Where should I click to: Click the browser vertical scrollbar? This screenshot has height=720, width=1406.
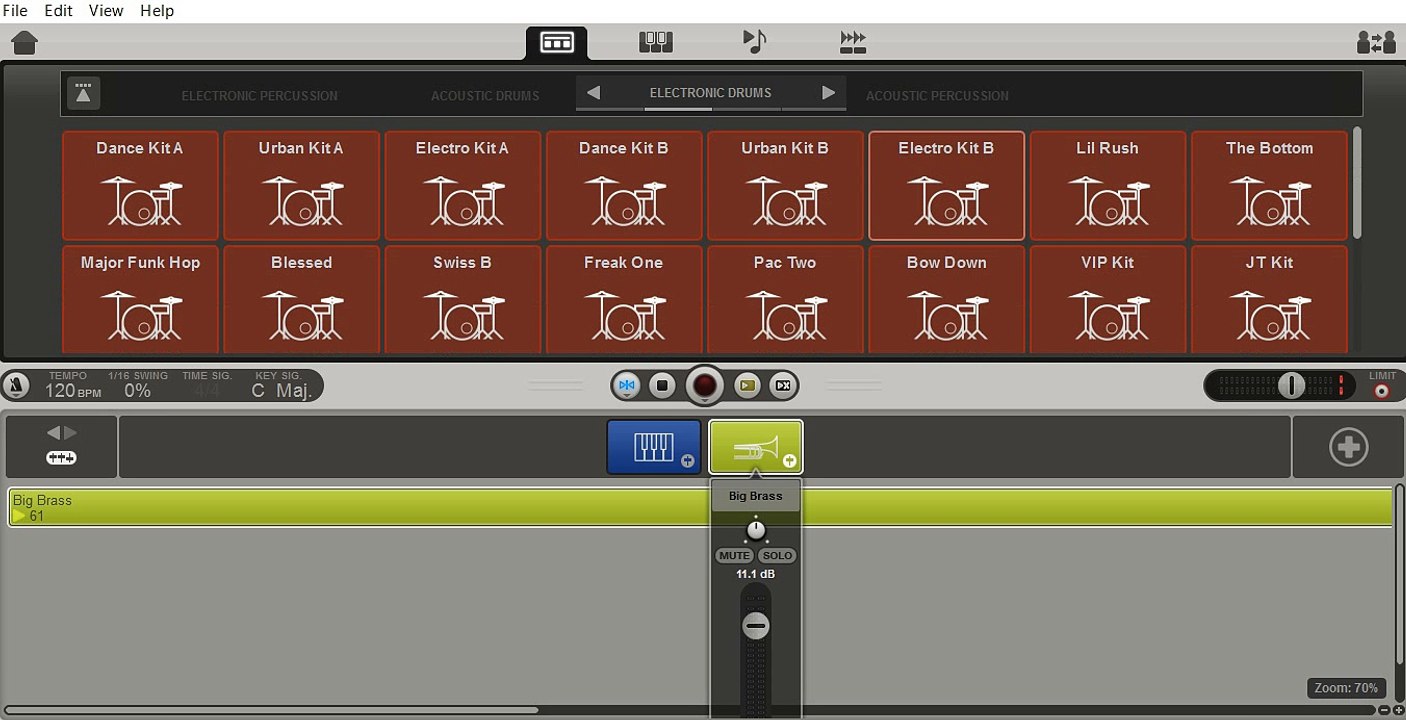[x=1357, y=182]
